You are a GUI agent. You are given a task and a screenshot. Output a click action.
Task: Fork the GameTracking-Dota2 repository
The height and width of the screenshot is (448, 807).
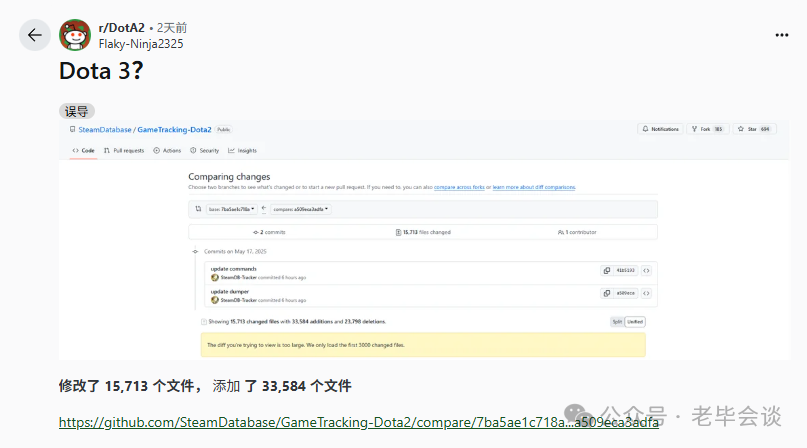click(x=707, y=129)
